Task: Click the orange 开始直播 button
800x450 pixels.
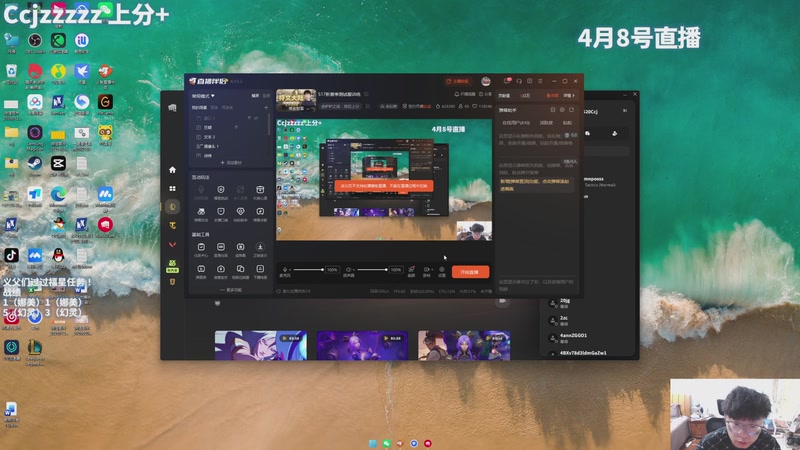Action: [470, 272]
